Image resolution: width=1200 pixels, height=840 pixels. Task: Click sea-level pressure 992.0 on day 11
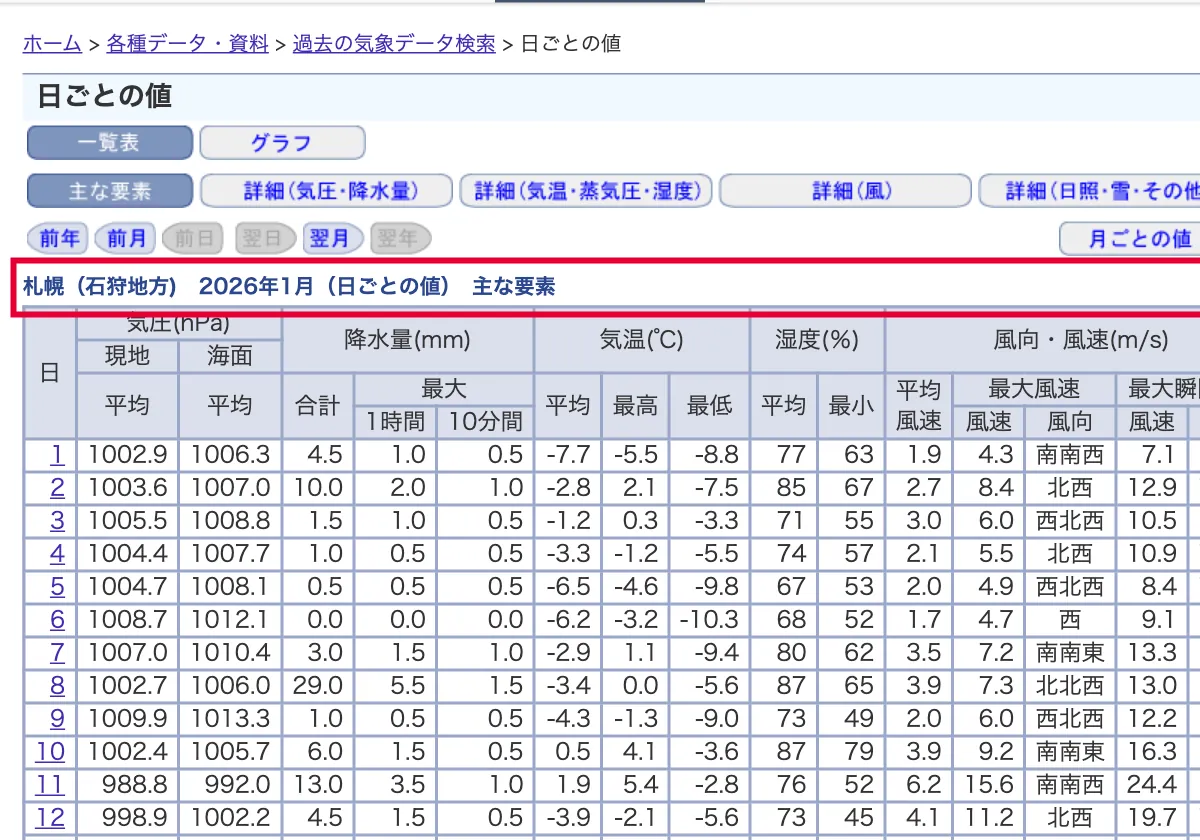tap(230, 785)
